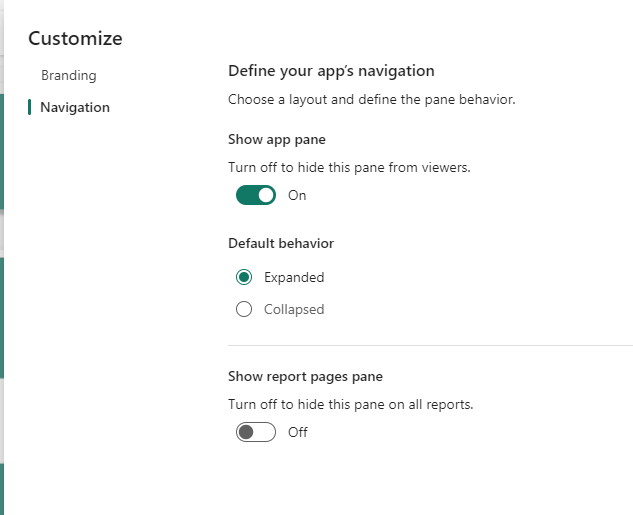Click the Define your app's navigation heading
This screenshot has width=633, height=515.
[x=331, y=71]
